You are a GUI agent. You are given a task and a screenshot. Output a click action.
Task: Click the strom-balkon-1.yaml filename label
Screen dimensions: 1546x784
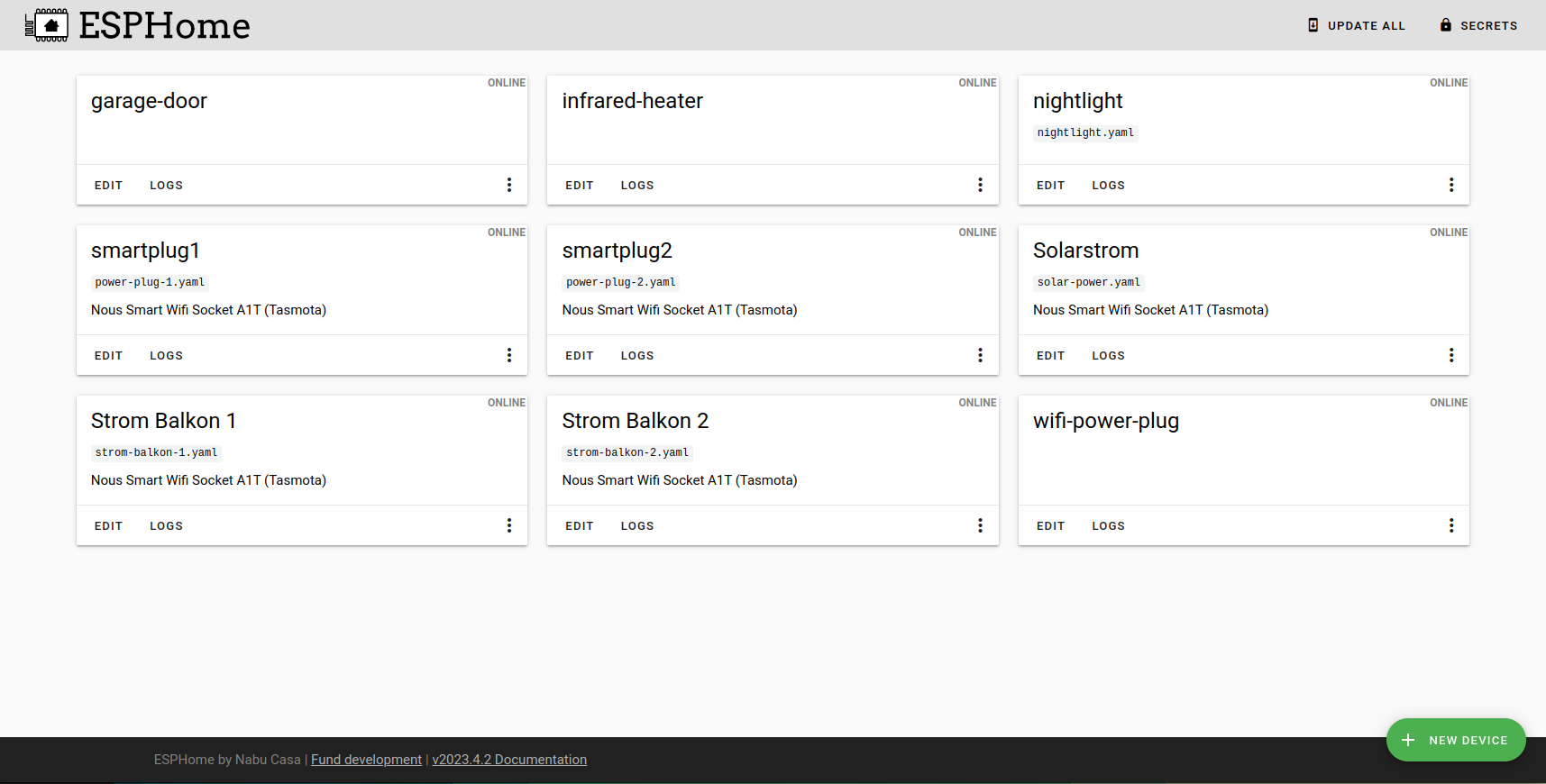click(156, 452)
